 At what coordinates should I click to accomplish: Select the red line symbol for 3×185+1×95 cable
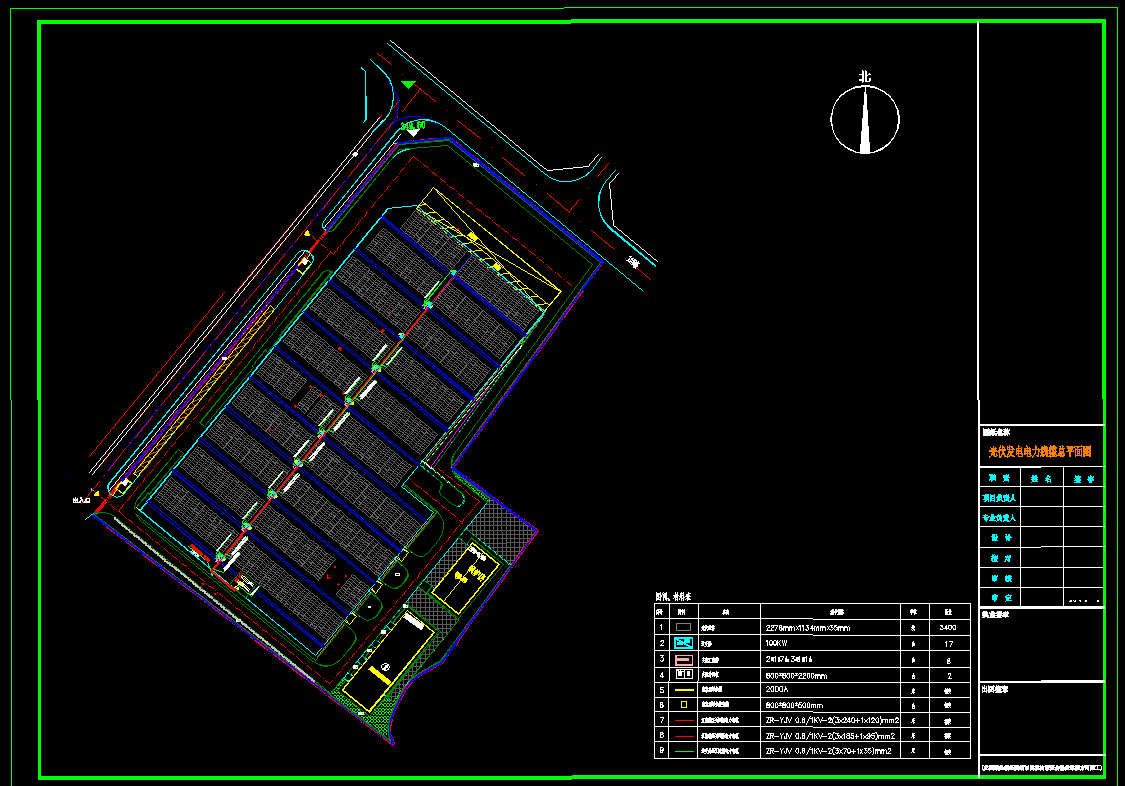coord(684,736)
